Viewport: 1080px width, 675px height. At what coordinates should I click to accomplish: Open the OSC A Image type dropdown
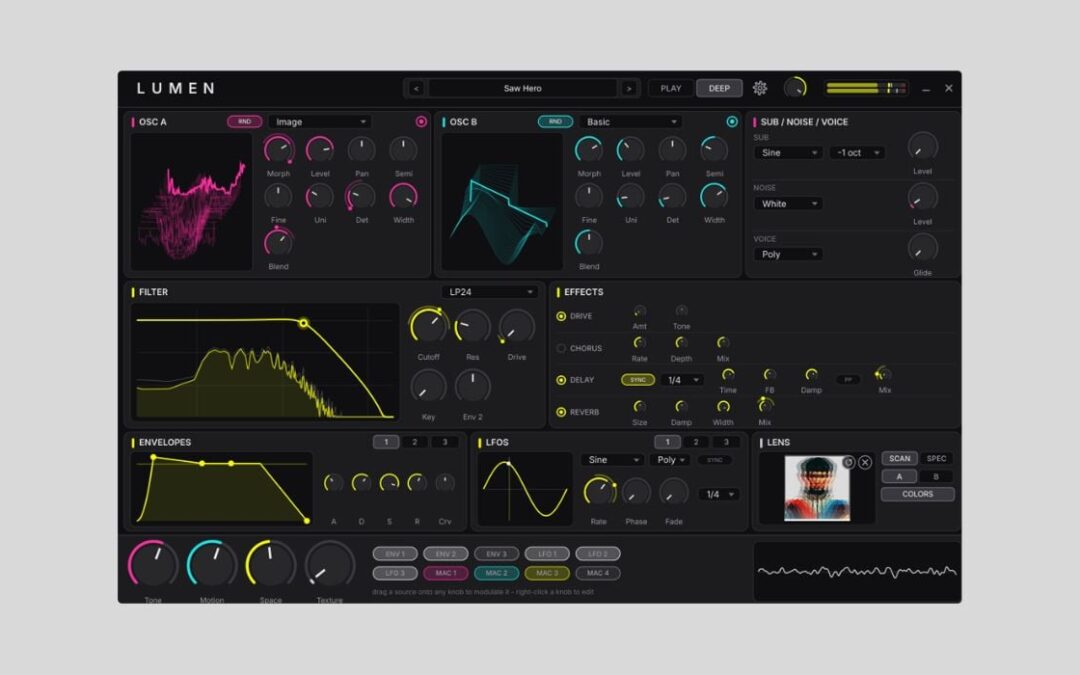pos(320,122)
